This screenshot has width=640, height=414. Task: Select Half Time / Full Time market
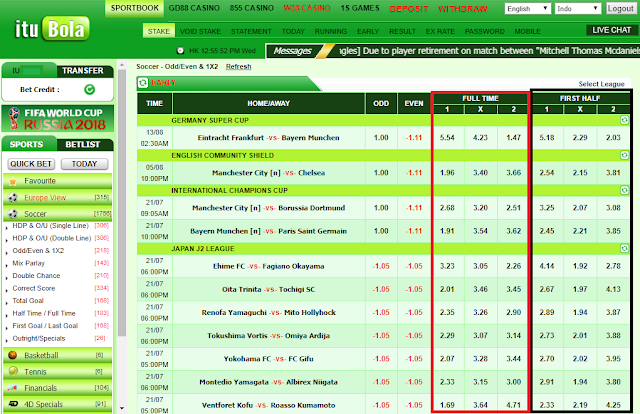(44, 313)
